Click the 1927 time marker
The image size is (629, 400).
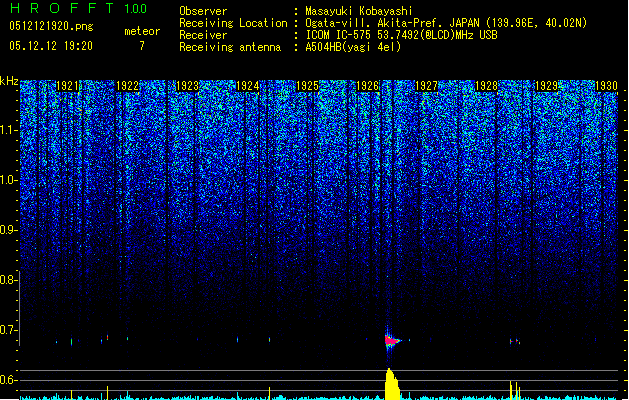point(427,86)
